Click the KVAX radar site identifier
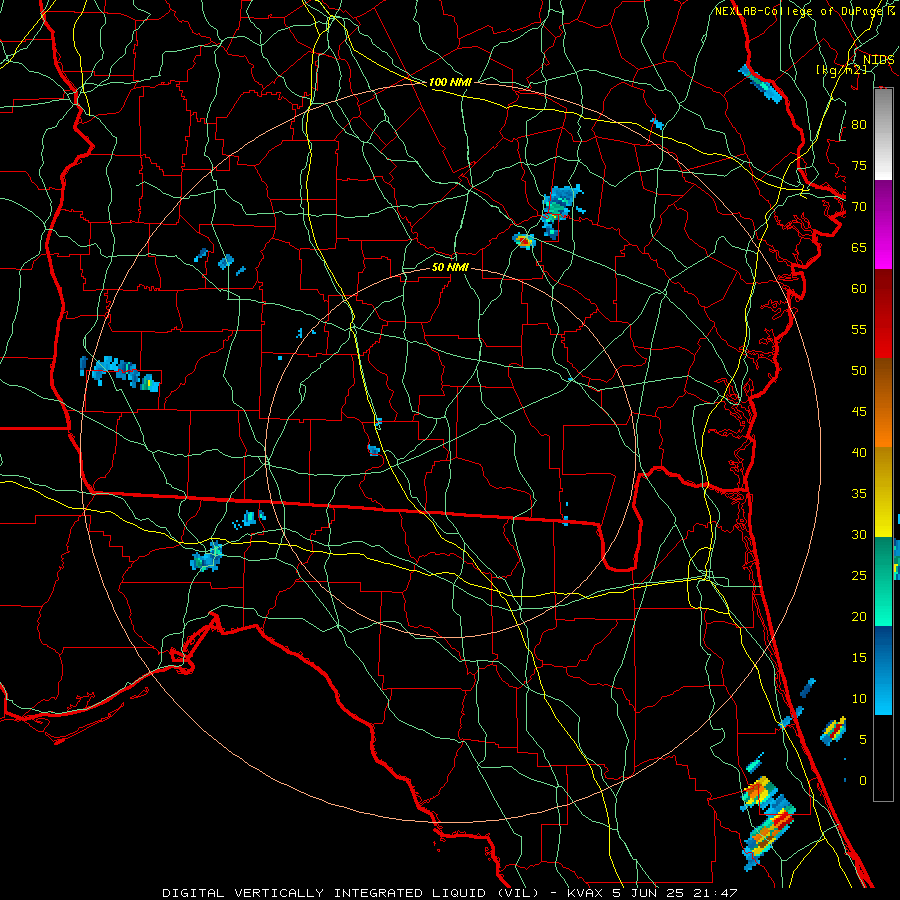900x900 pixels. 584,893
